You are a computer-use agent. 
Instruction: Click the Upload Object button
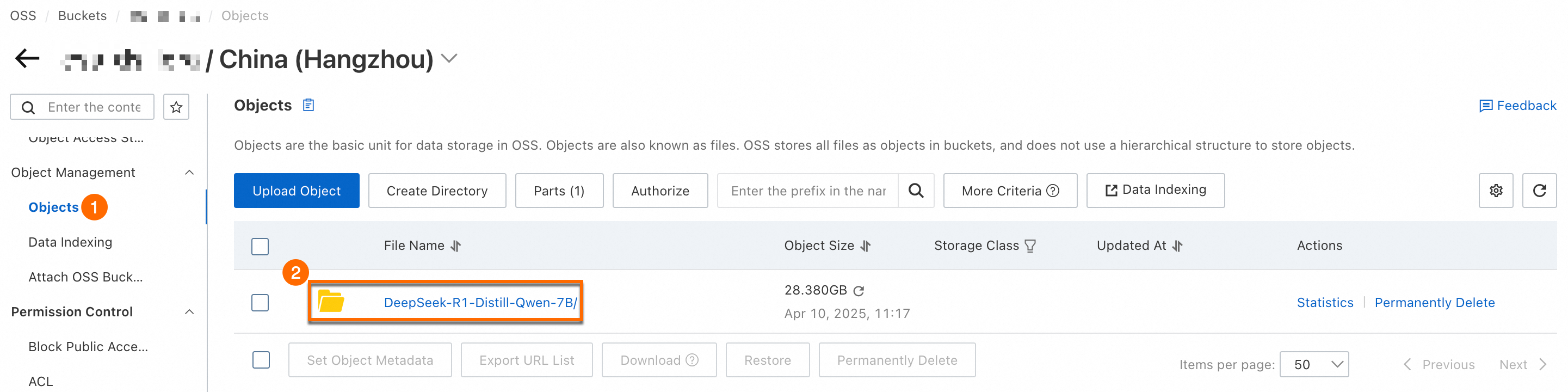(x=297, y=191)
